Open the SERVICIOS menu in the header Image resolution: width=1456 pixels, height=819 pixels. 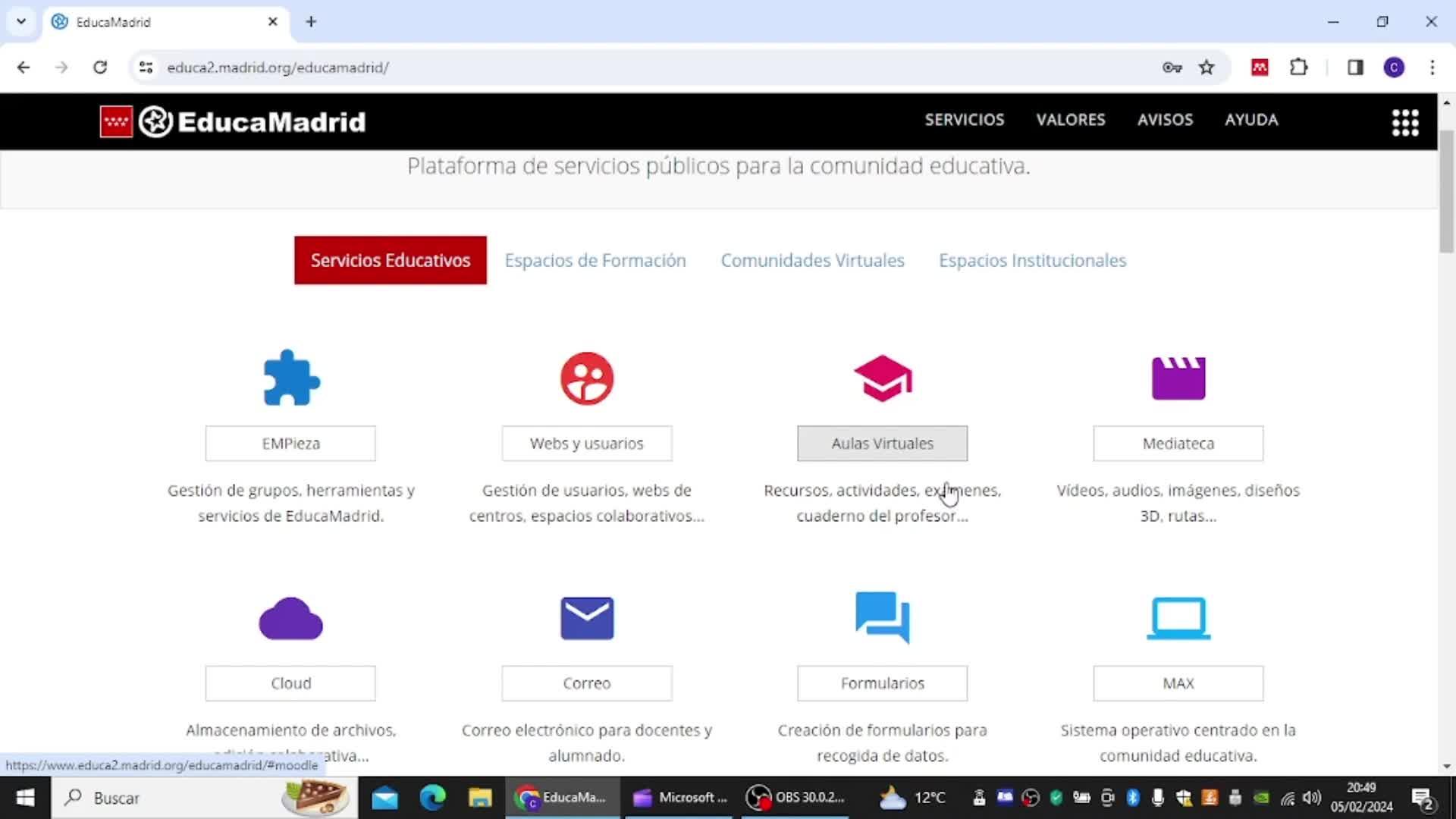(x=964, y=120)
